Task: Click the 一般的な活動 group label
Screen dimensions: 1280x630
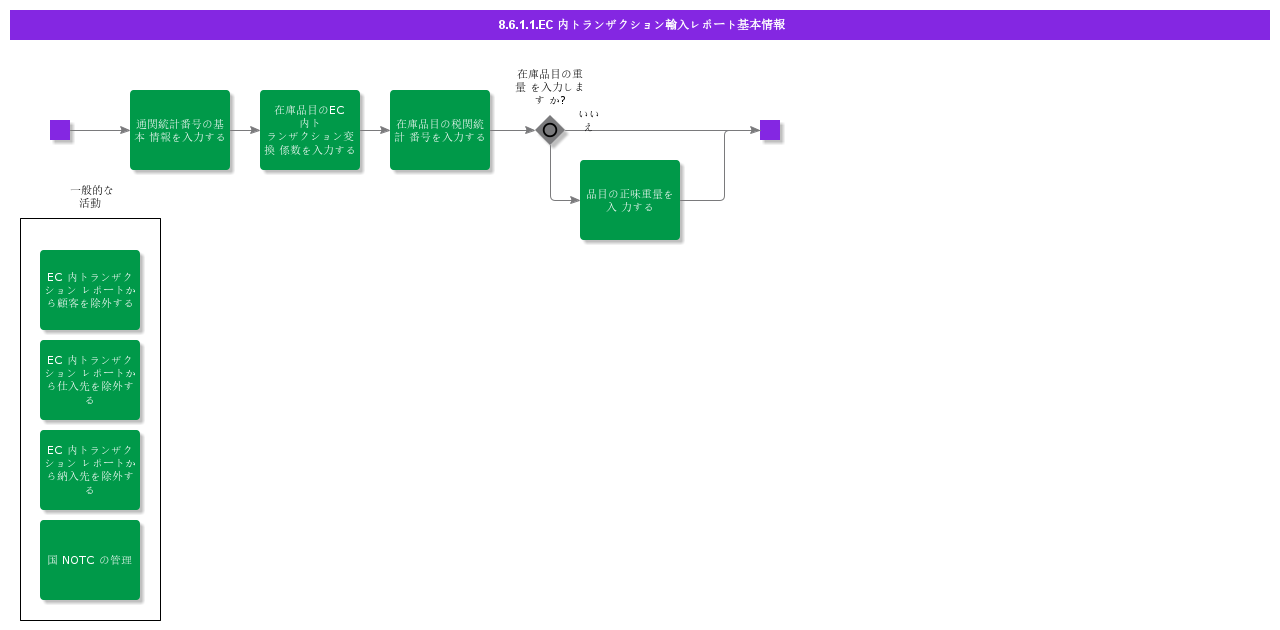Action: point(91,196)
